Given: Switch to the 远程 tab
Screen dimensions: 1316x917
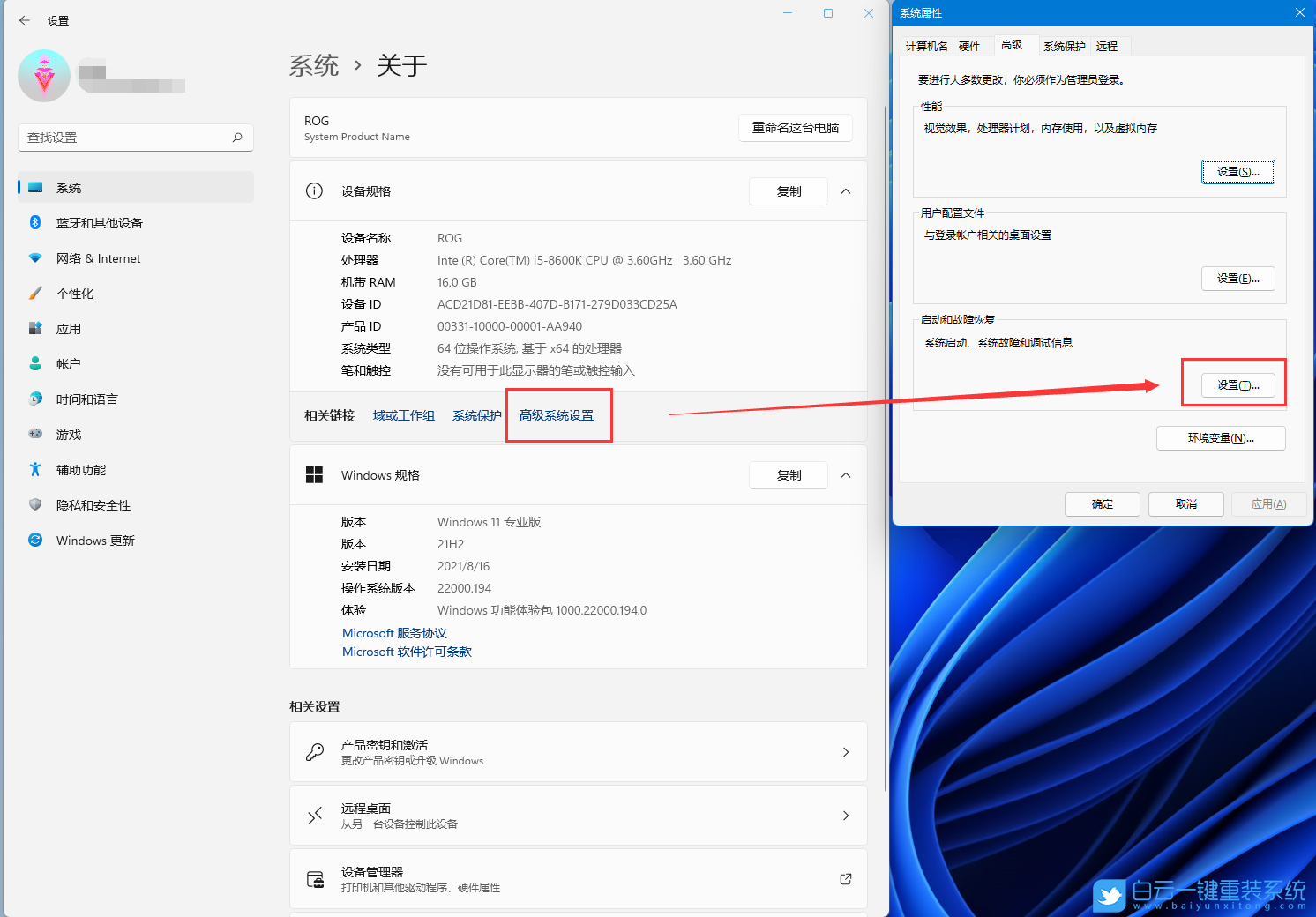Looking at the screenshot, I should tap(1109, 45).
